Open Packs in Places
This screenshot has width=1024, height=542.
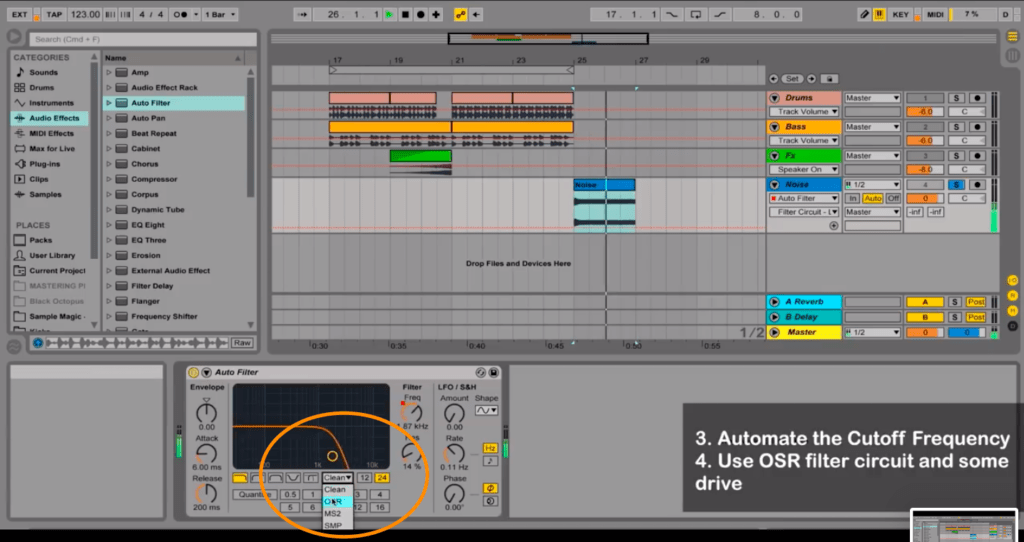point(40,240)
